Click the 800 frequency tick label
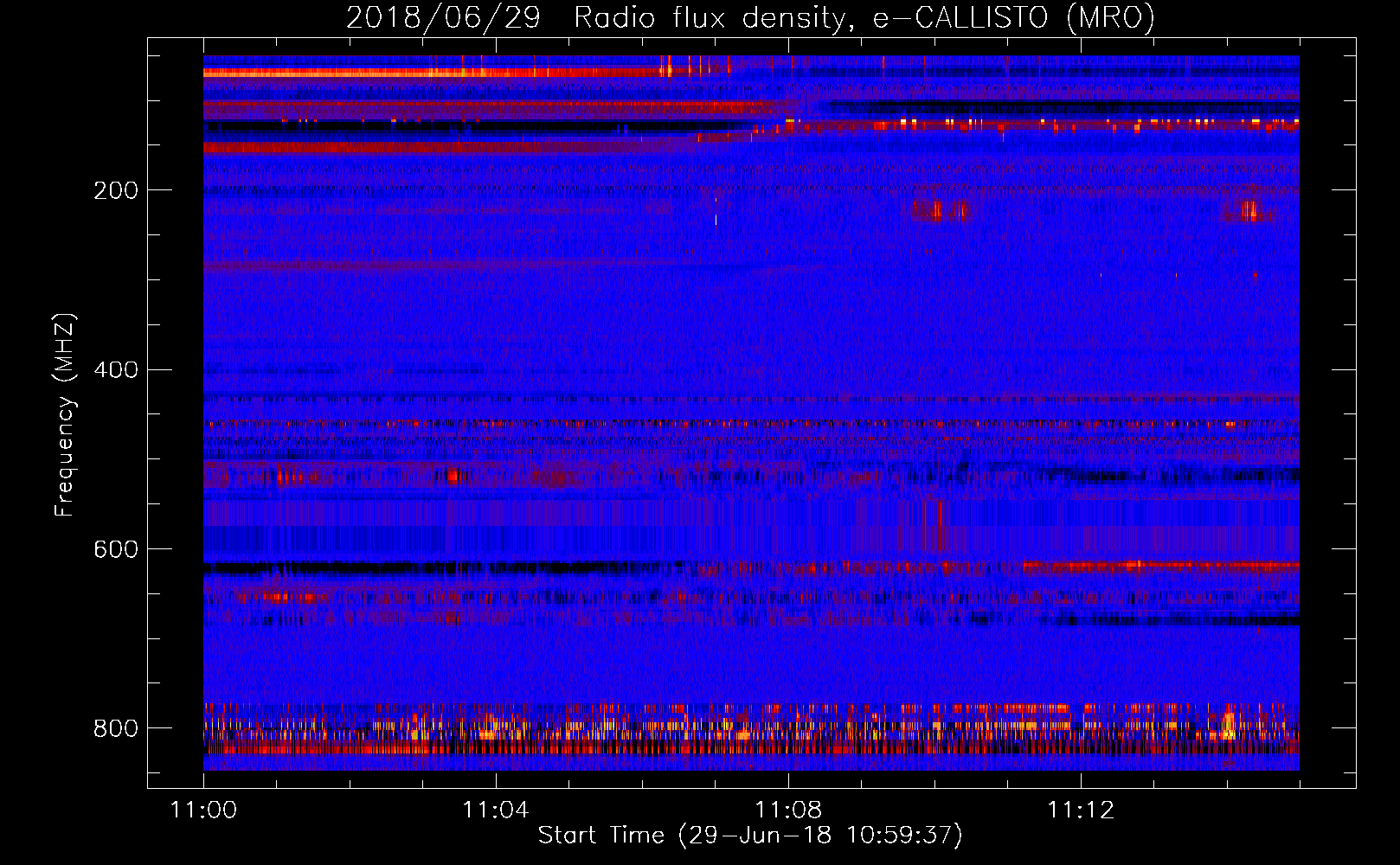Viewport: 1400px width, 865px height. tap(116, 728)
